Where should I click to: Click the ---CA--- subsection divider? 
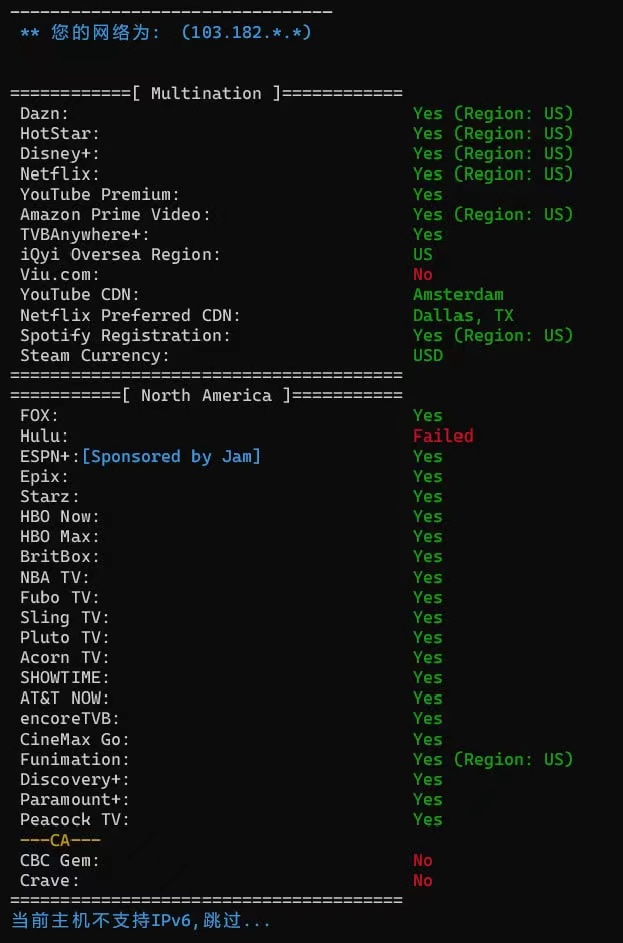click(x=60, y=840)
